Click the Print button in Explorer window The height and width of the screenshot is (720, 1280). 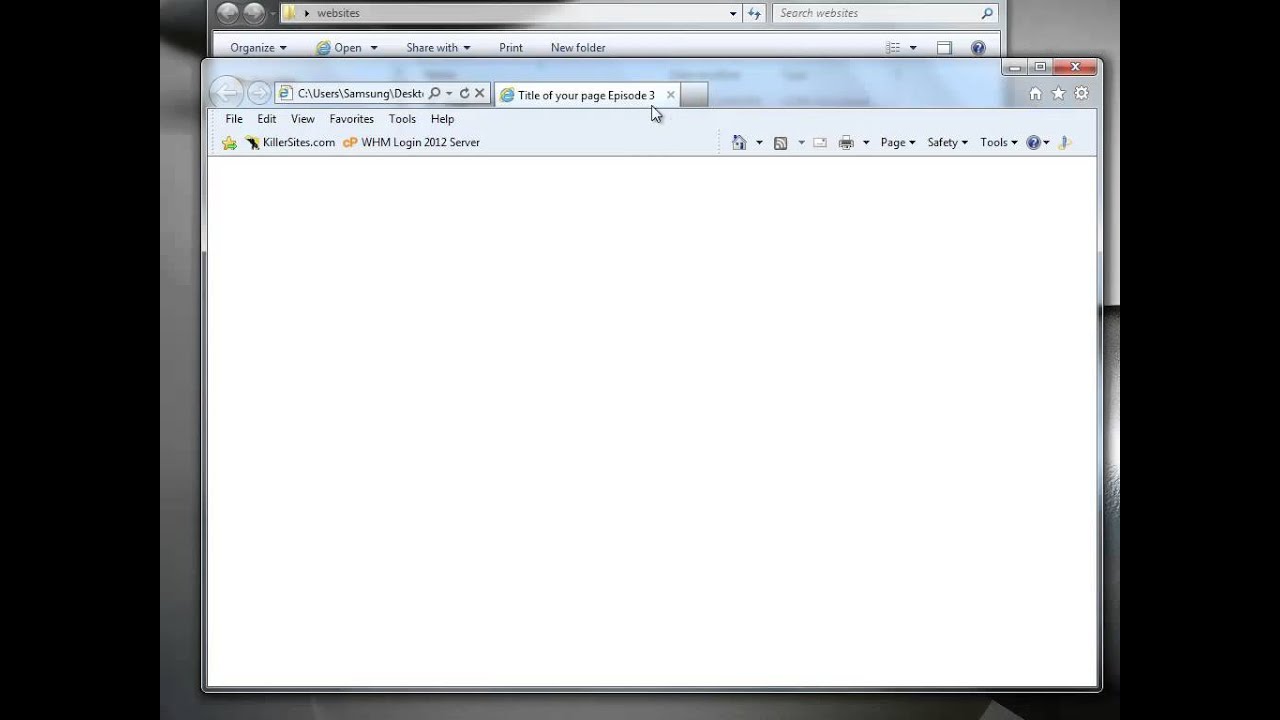(x=511, y=48)
